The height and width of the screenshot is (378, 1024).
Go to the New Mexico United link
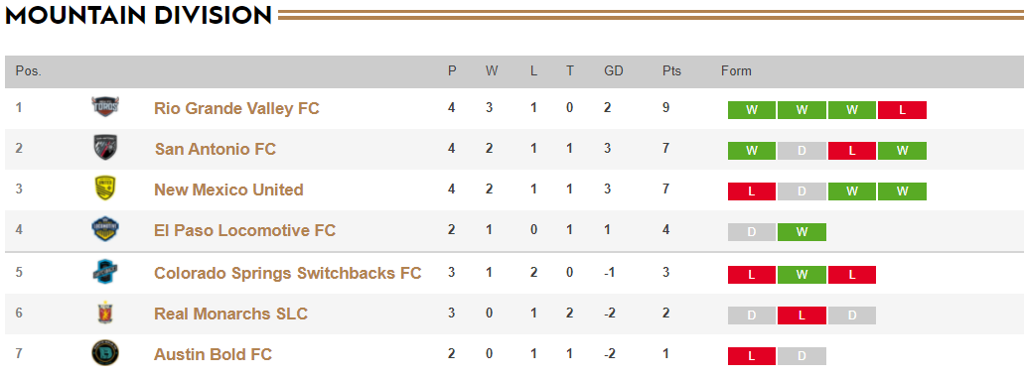229,190
